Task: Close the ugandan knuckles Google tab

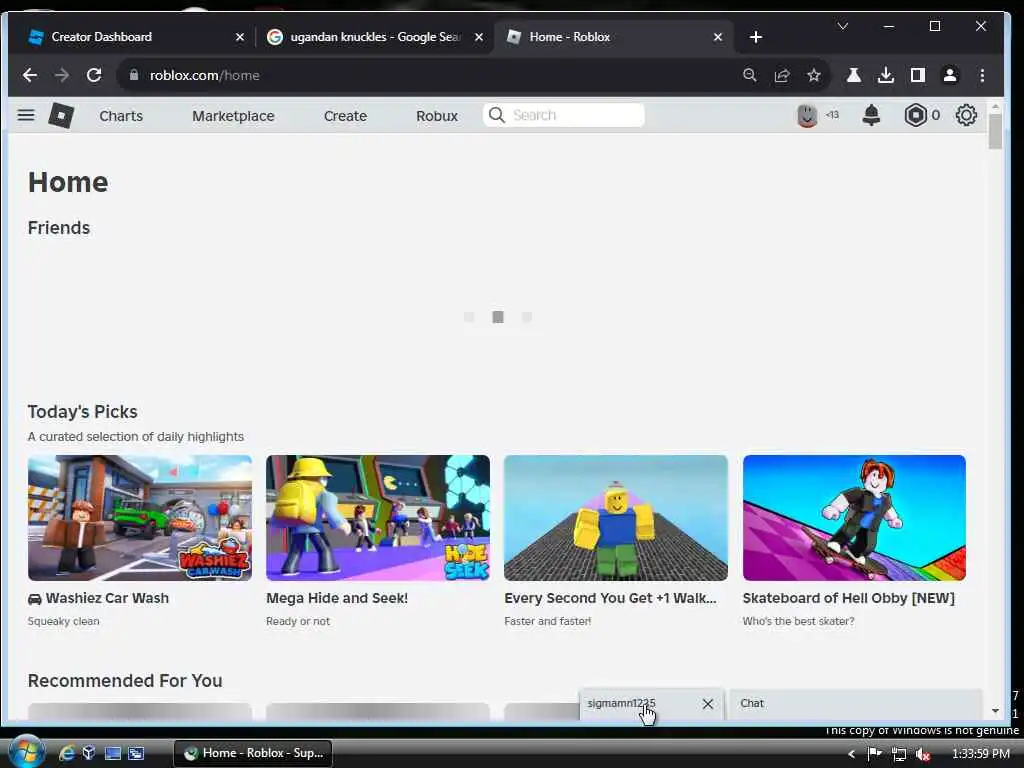Action: click(x=479, y=37)
